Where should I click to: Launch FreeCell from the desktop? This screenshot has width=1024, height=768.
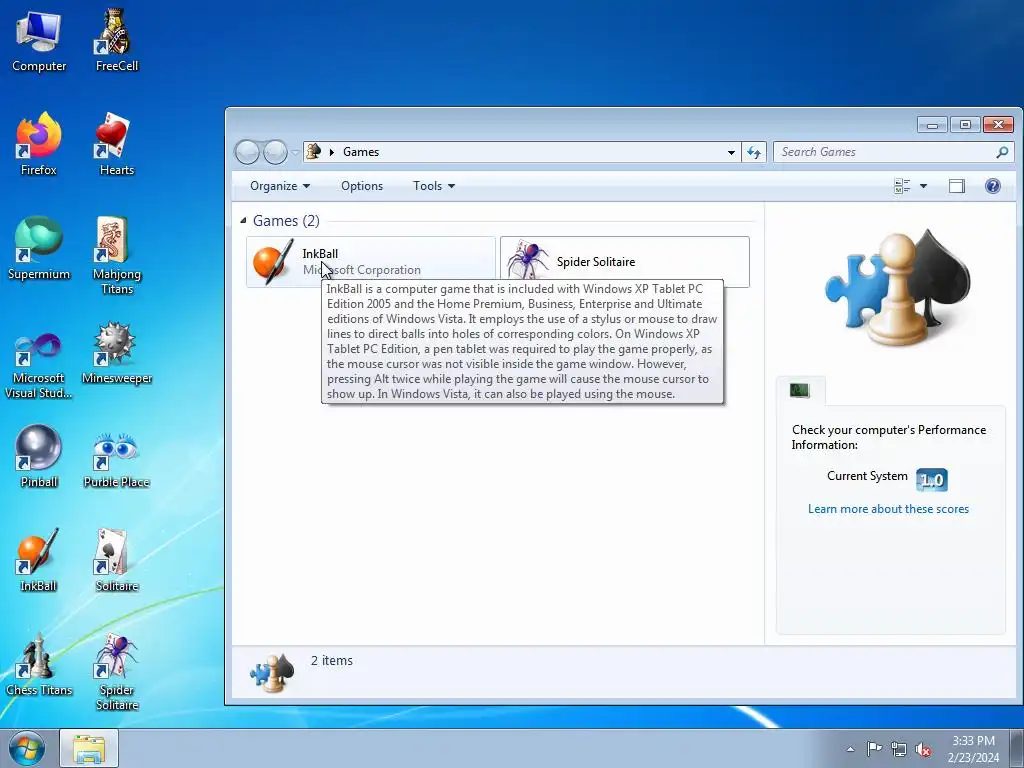(116, 40)
